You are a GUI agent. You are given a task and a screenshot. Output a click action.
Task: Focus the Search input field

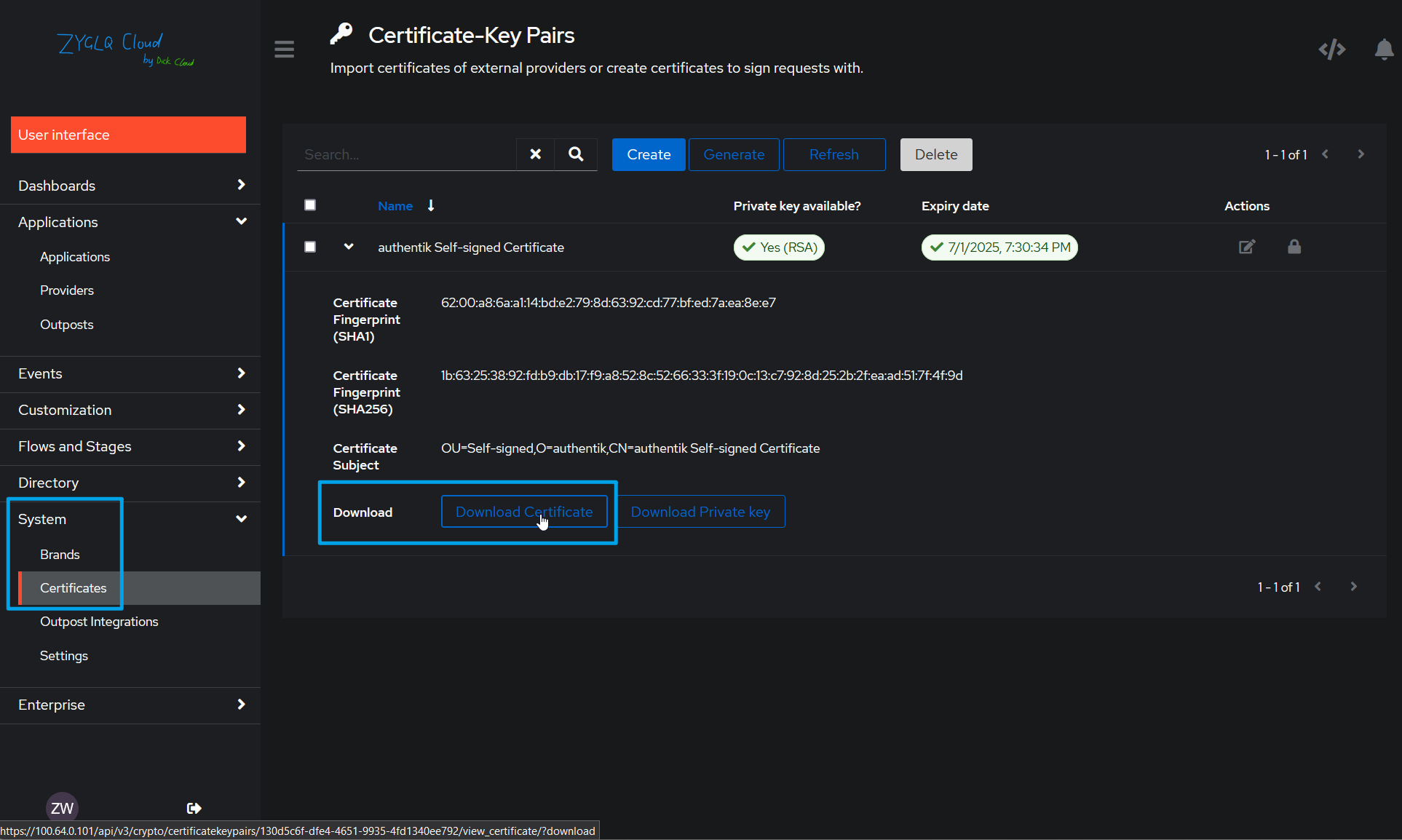[x=407, y=154]
